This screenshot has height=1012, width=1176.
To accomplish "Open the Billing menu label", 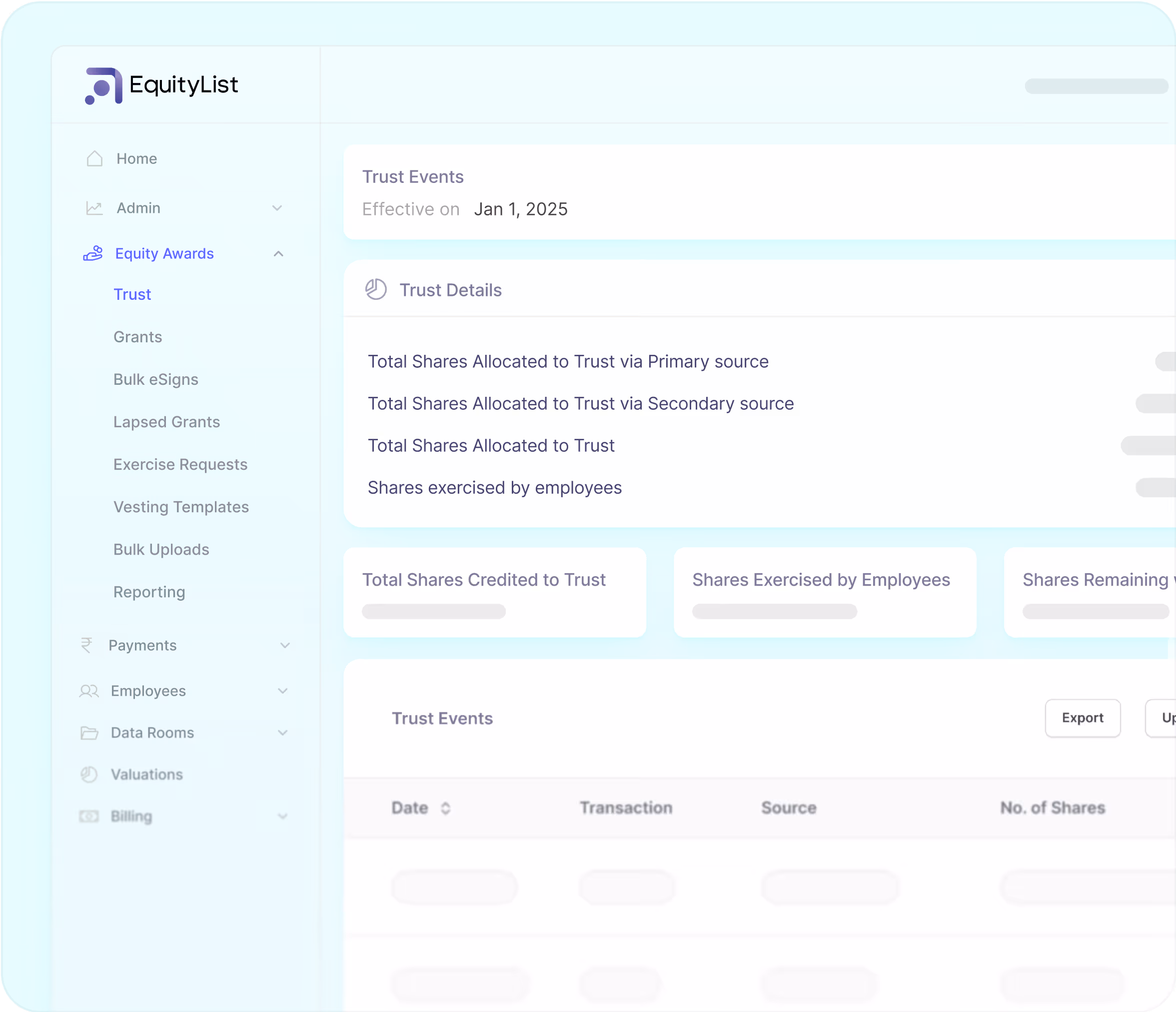I will (131, 816).
